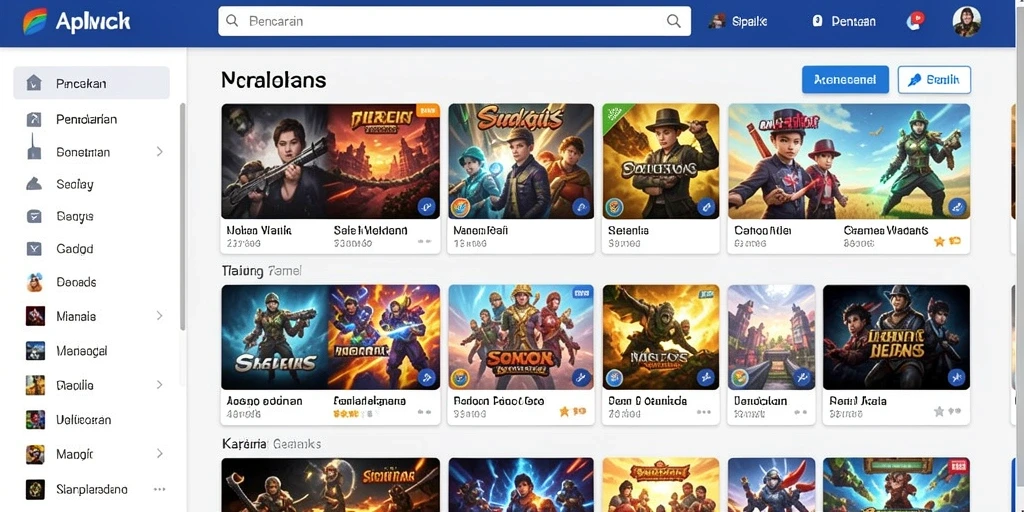Click gray star under Remd Asala
Screen dimensions: 1024x512
tap(939, 412)
